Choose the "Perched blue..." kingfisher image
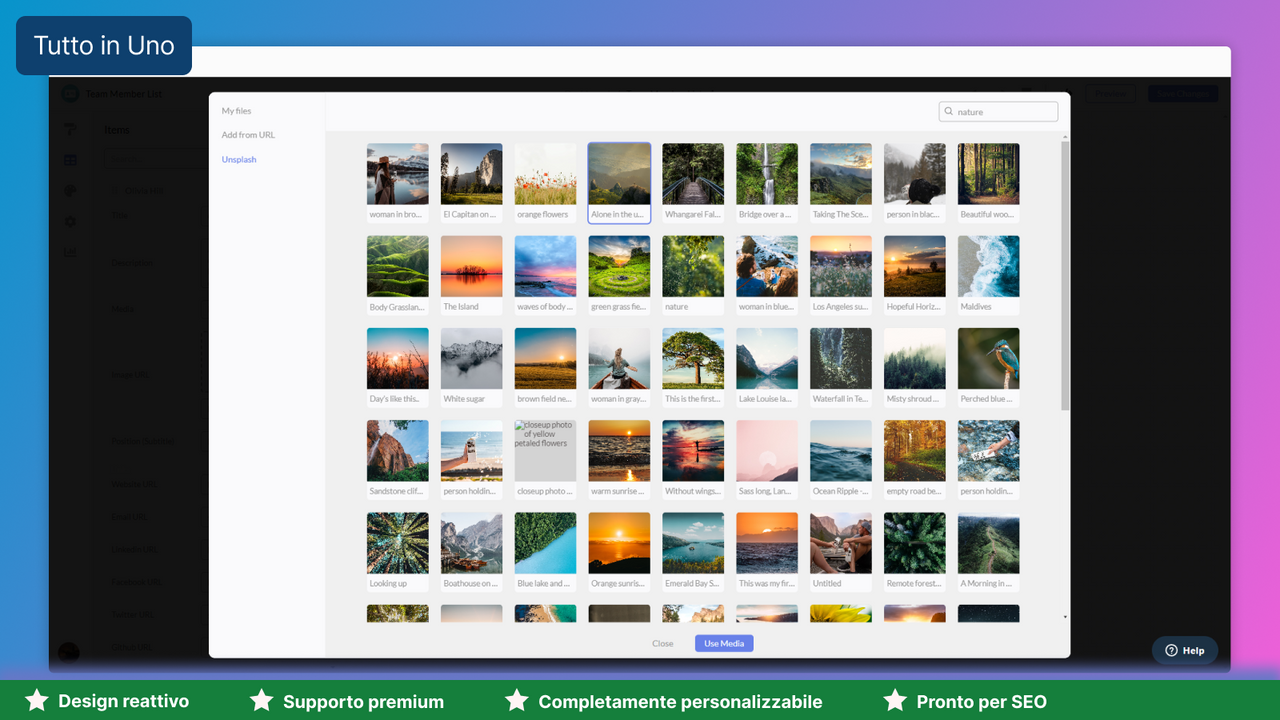The height and width of the screenshot is (720, 1280). (989, 367)
